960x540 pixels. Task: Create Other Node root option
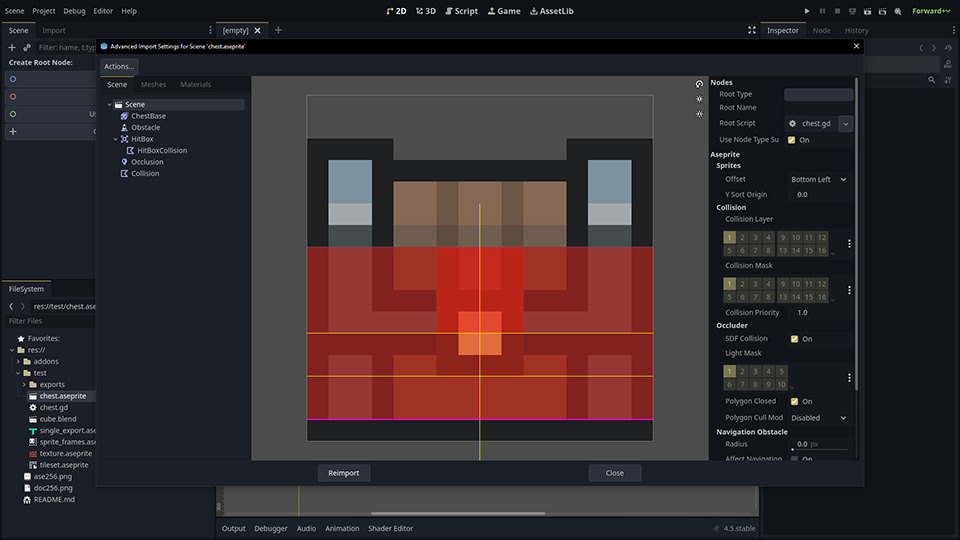(50, 131)
